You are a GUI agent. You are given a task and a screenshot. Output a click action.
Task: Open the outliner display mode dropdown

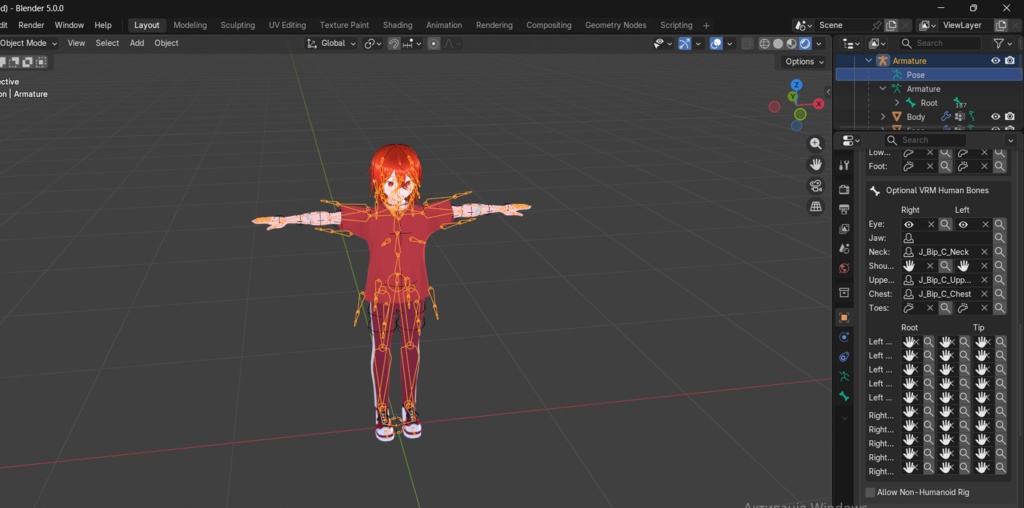pos(879,43)
